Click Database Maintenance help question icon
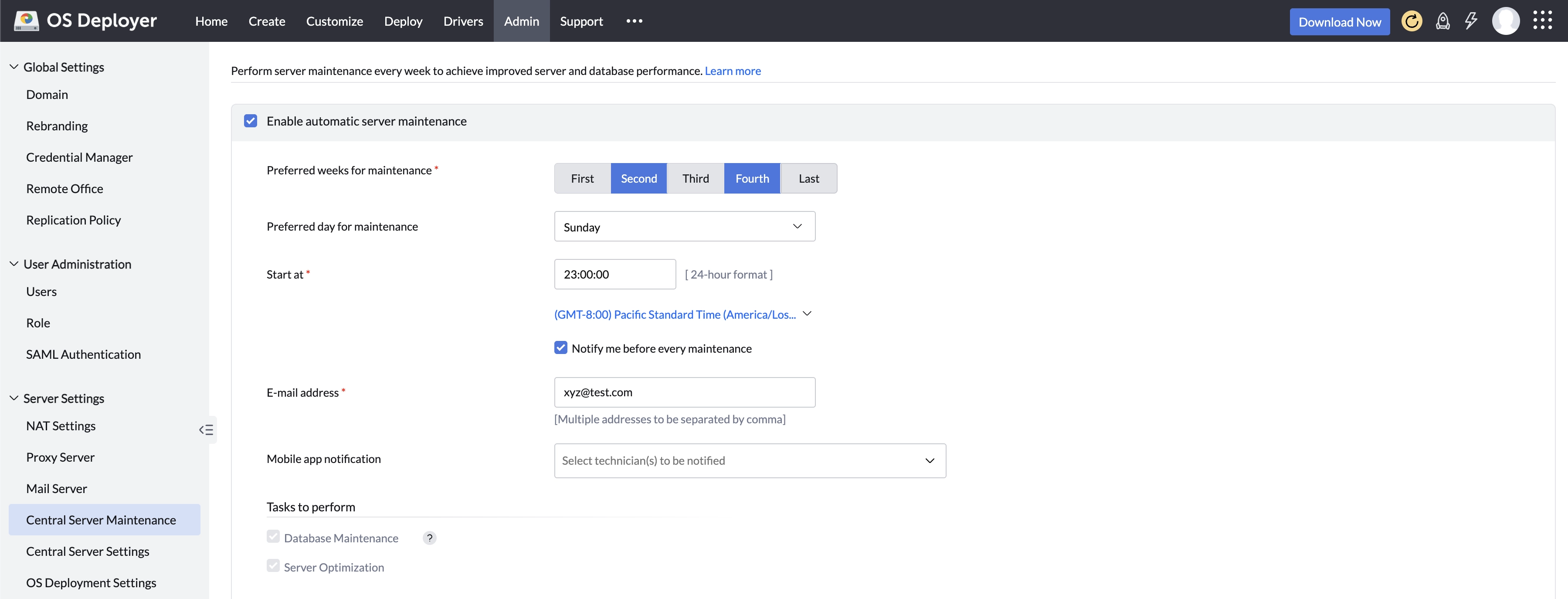Screen dimensions: 1568x599 [x=429, y=538]
